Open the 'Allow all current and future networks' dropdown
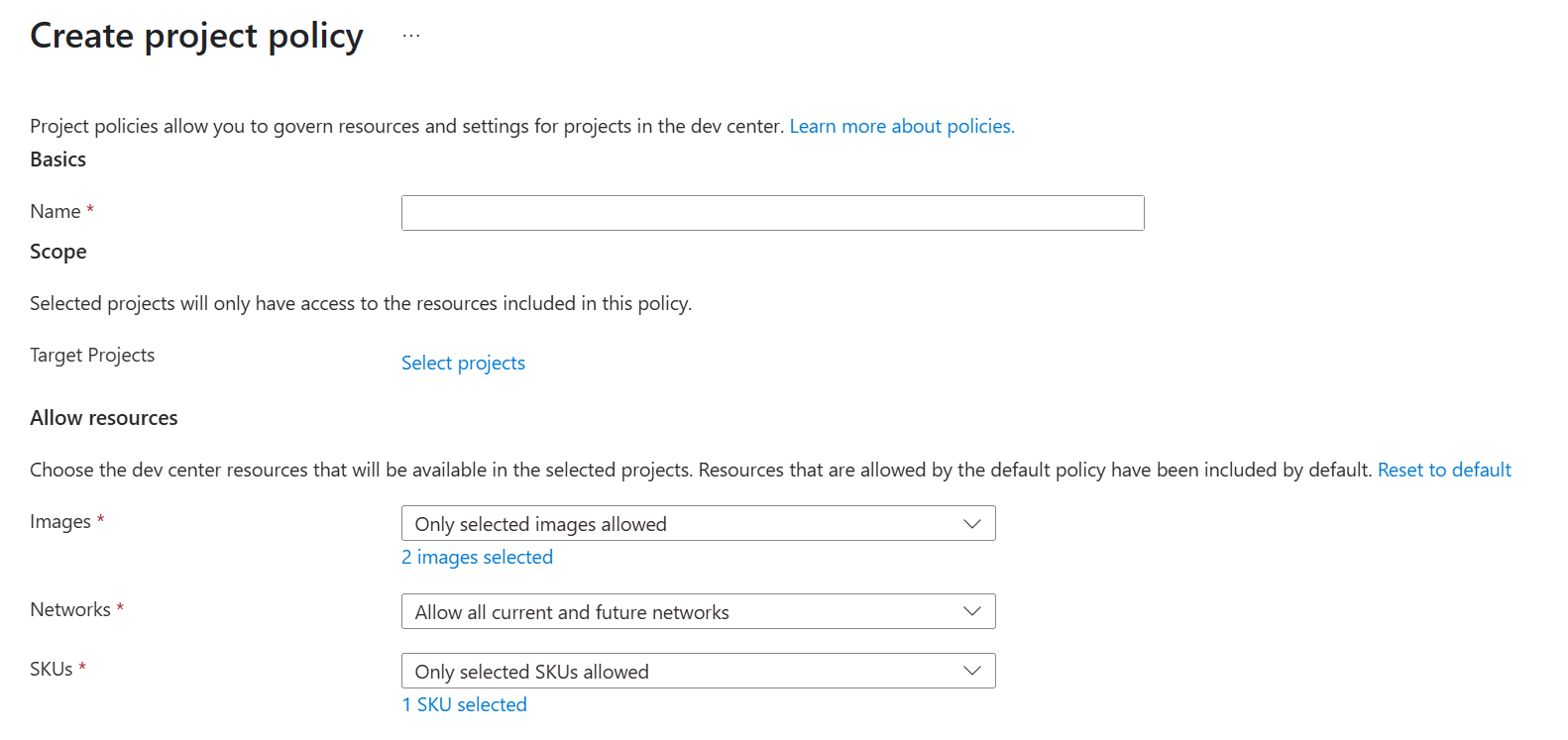This screenshot has height=740, width=1568. tap(698, 611)
